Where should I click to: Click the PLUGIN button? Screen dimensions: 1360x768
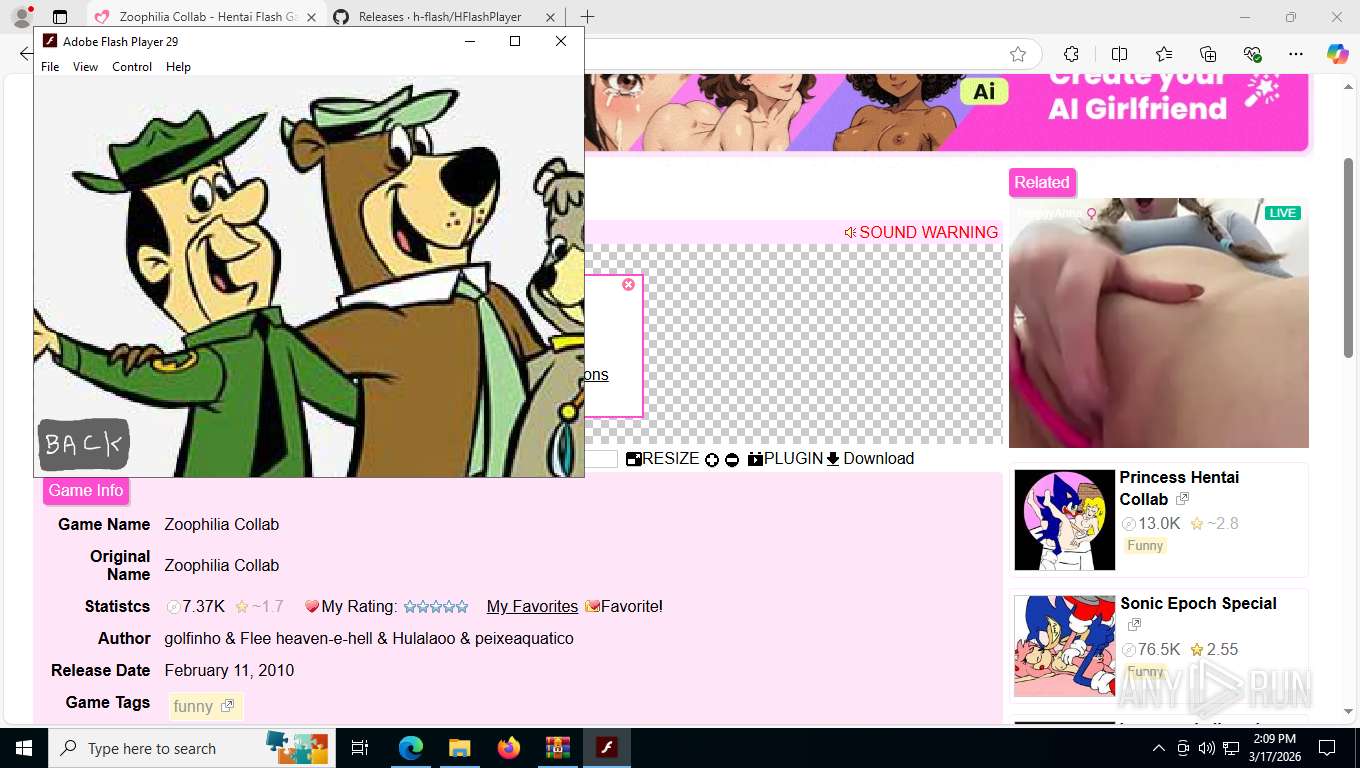pyautogui.click(x=786, y=459)
